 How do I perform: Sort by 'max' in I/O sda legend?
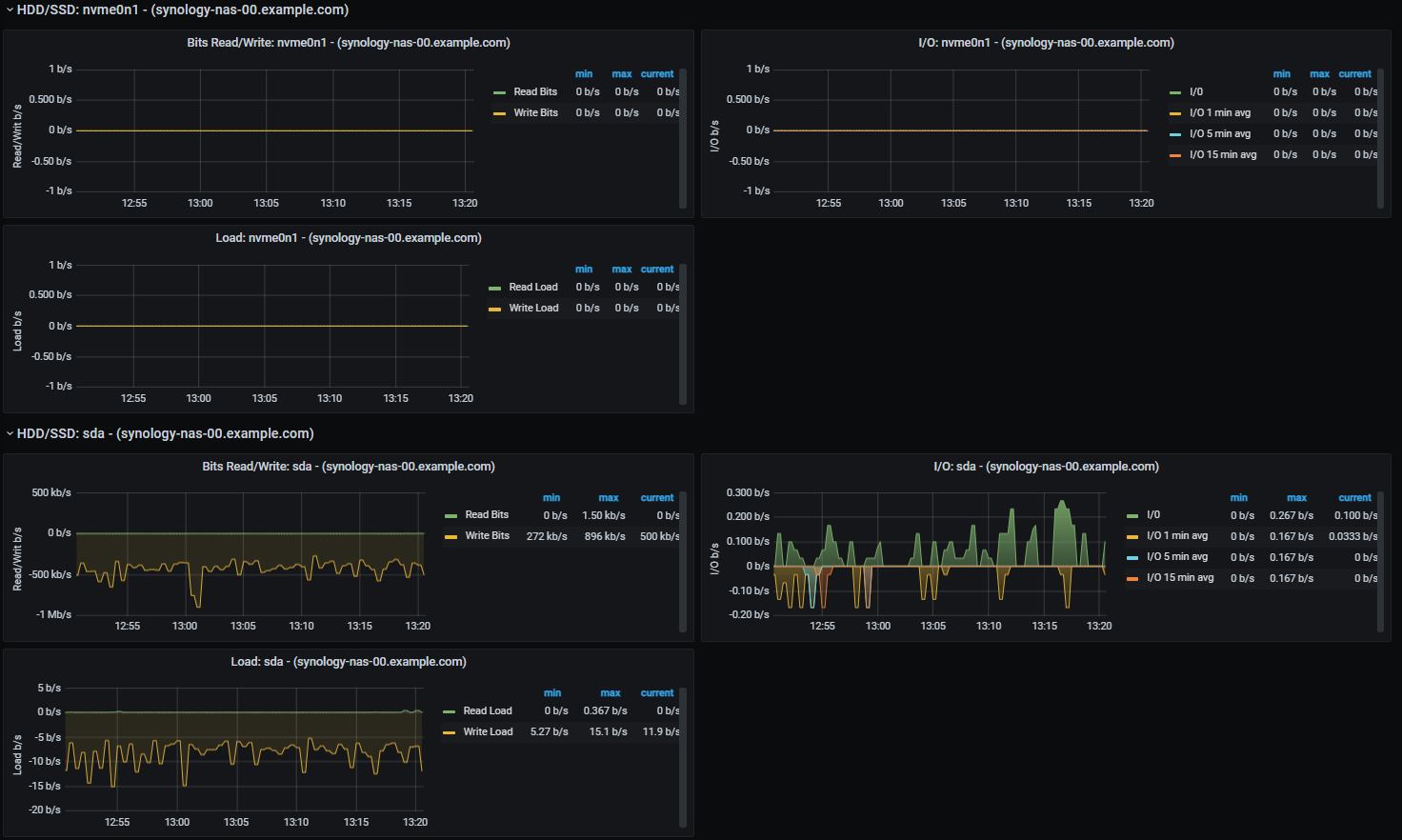point(1297,498)
